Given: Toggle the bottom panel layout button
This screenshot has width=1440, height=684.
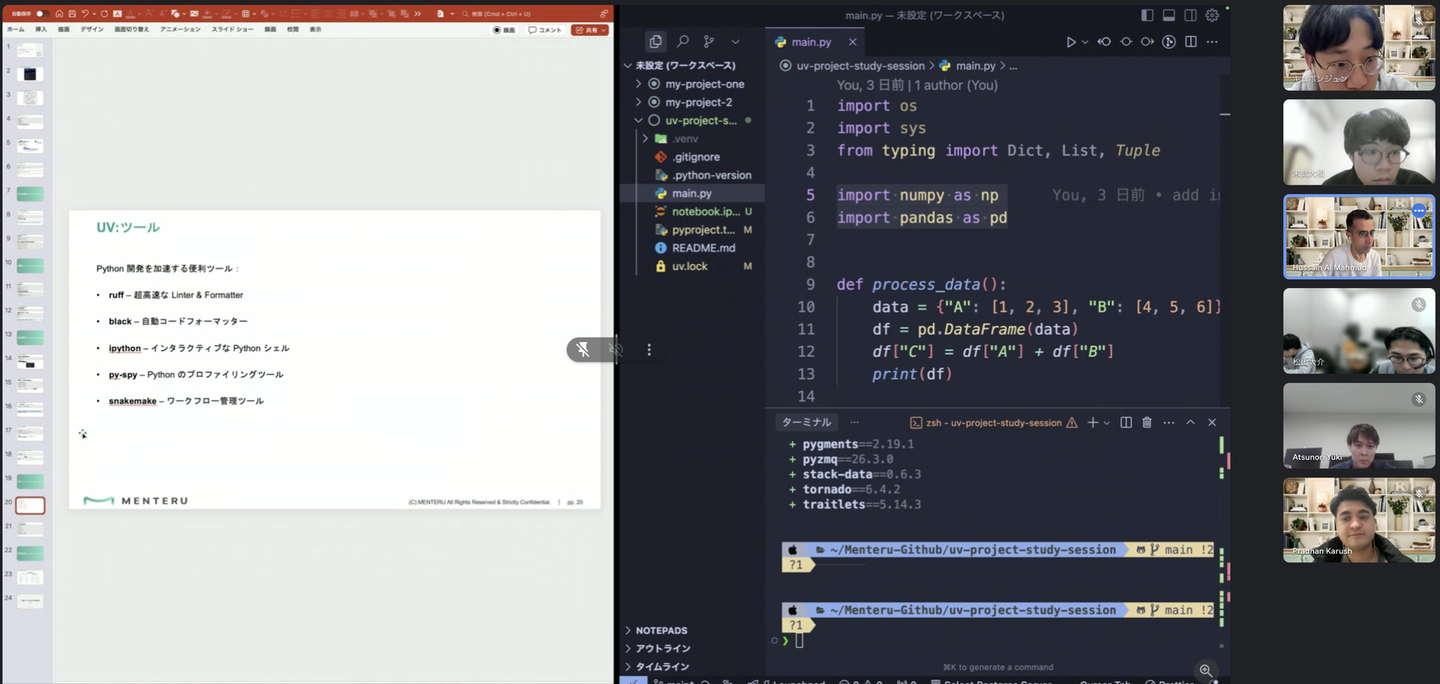Looking at the screenshot, I should [1169, 15].
